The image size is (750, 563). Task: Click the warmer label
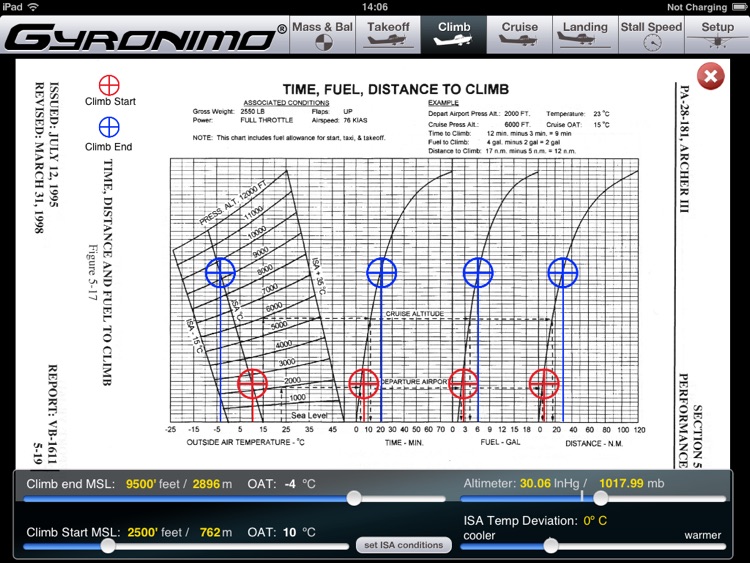point(703,535)
